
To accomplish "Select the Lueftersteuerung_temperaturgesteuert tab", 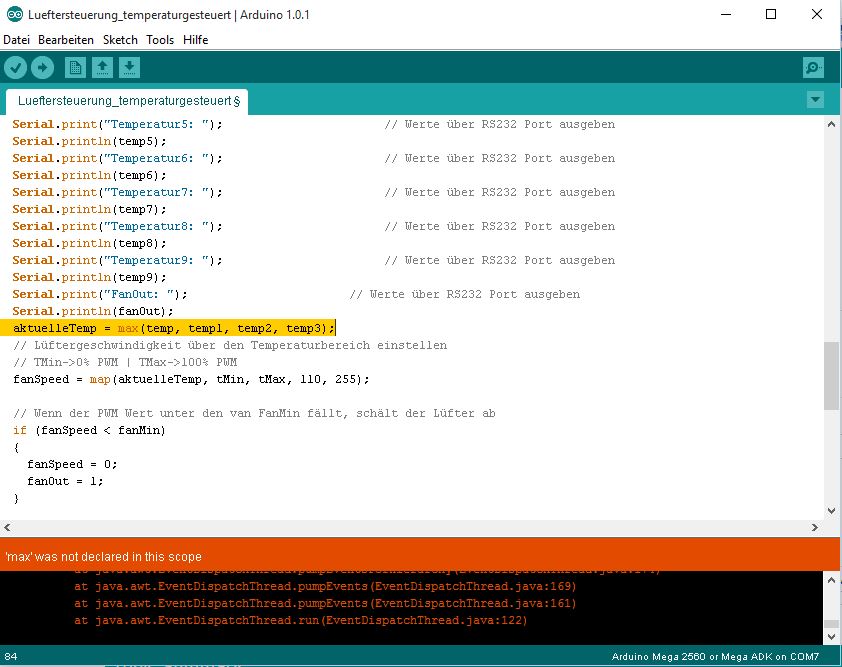I will point(128,101).
